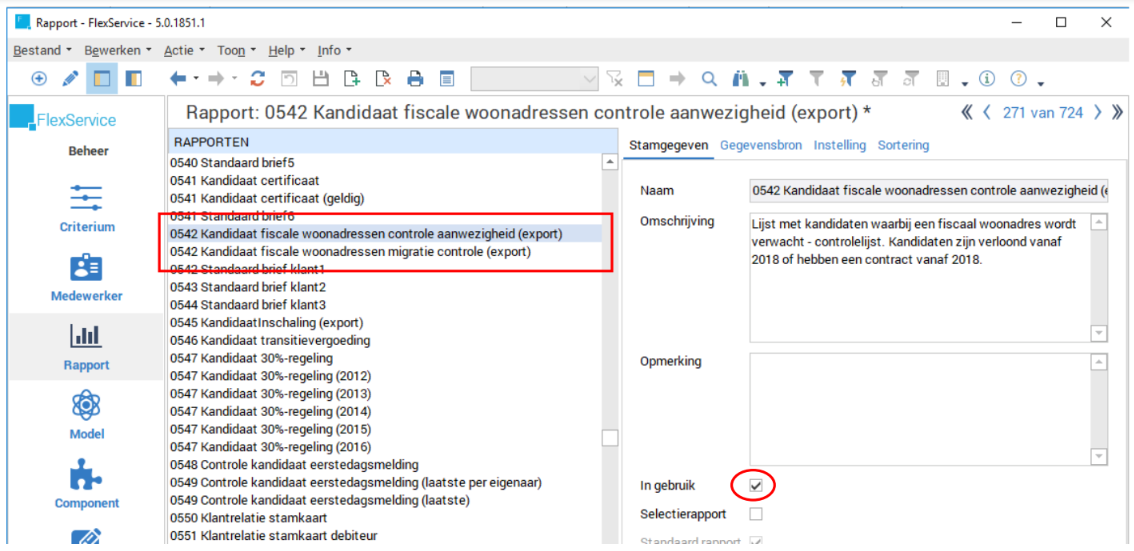Expand the Bestand menu

coord(41,50)
